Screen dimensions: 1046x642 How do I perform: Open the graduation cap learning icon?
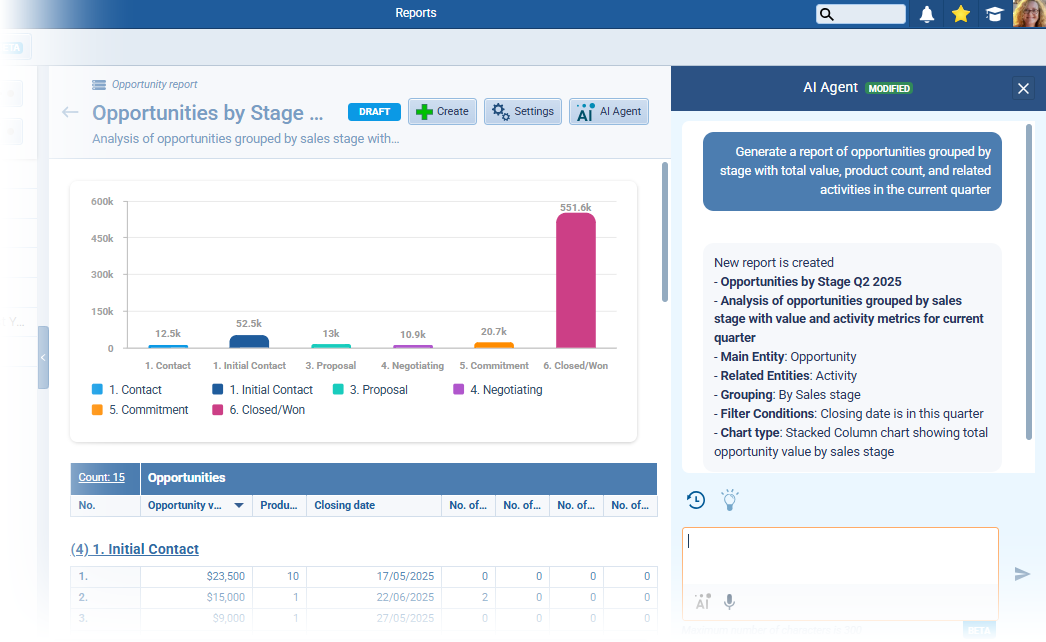(993, 14)
